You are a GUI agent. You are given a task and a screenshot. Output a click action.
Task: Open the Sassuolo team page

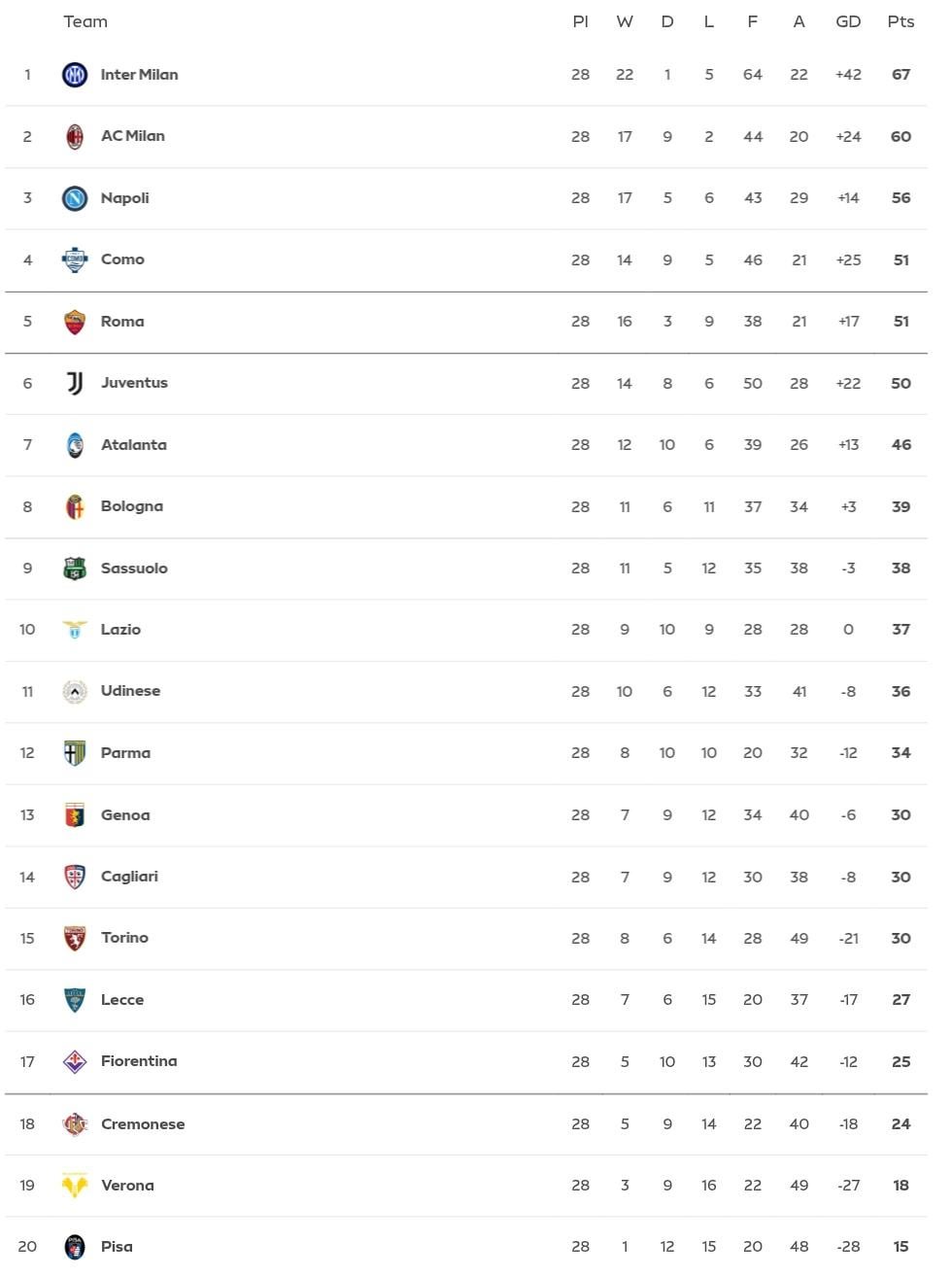coord(134,569)
